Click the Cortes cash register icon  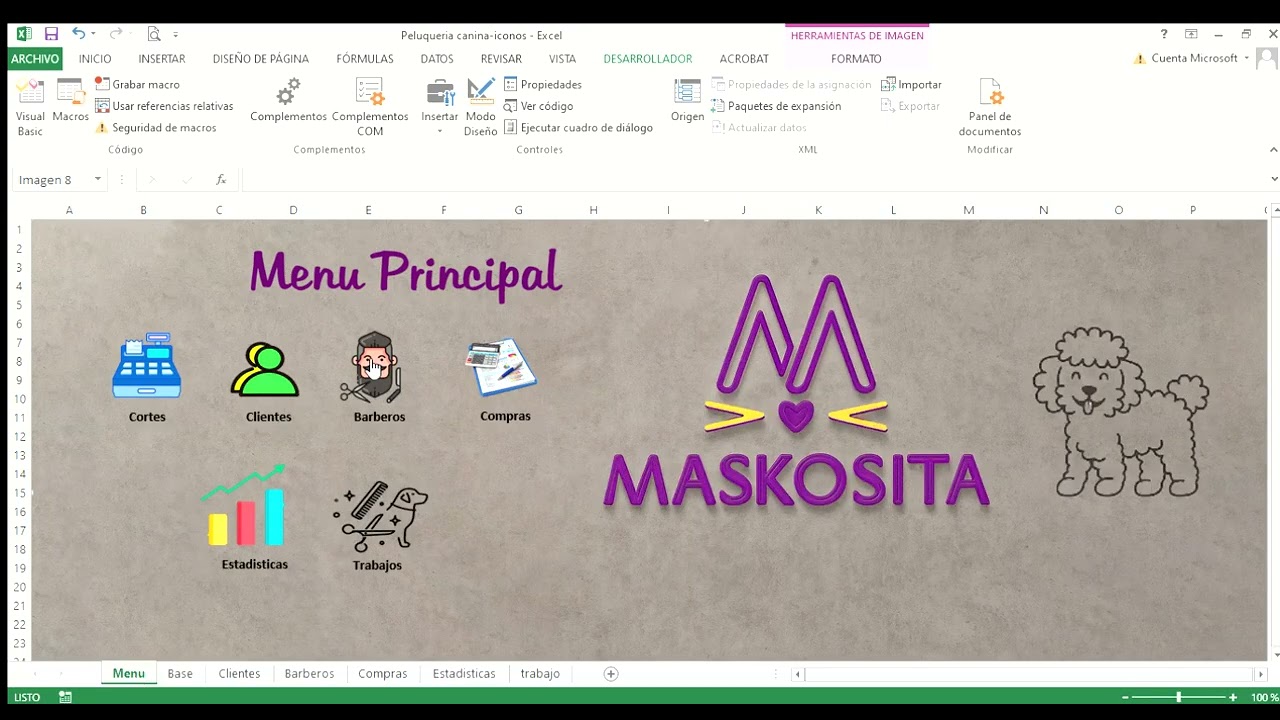(x=147, y=365)
